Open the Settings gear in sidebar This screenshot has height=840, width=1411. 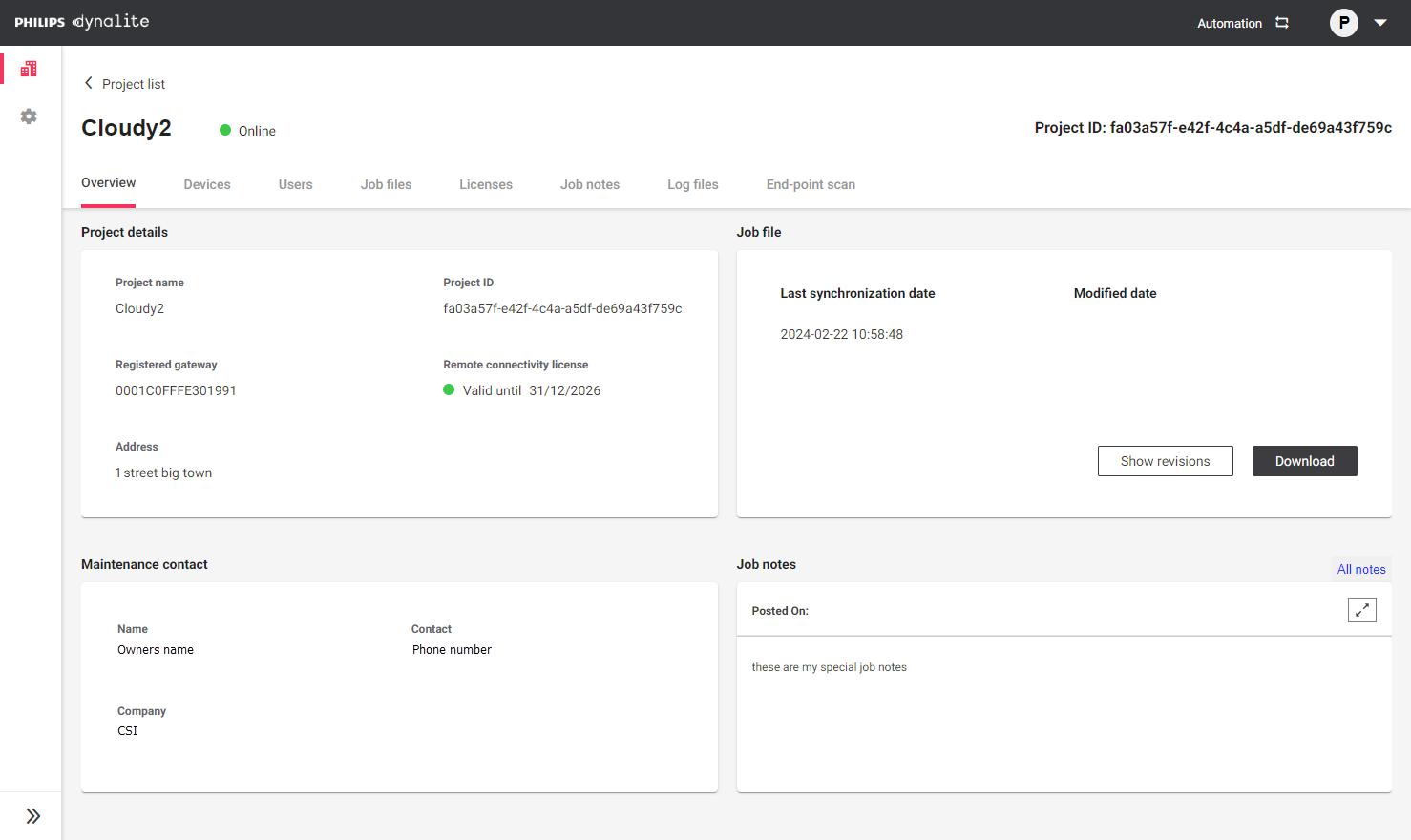click(28, 115)
